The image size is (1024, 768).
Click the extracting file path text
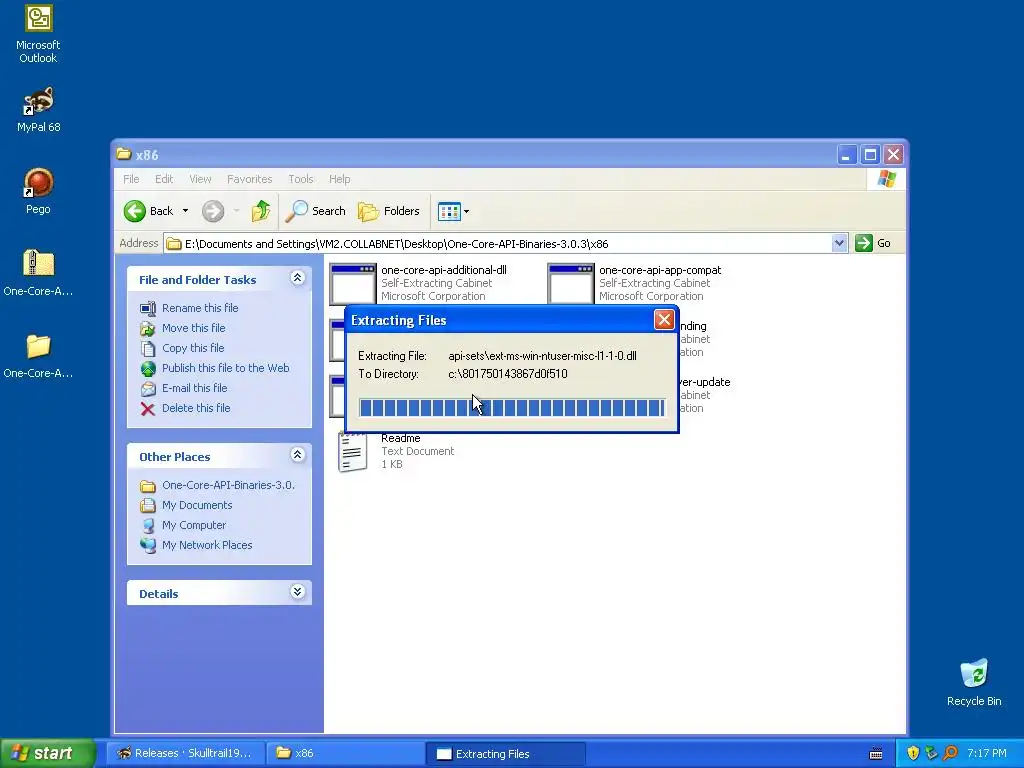click(x=542, y=356)
